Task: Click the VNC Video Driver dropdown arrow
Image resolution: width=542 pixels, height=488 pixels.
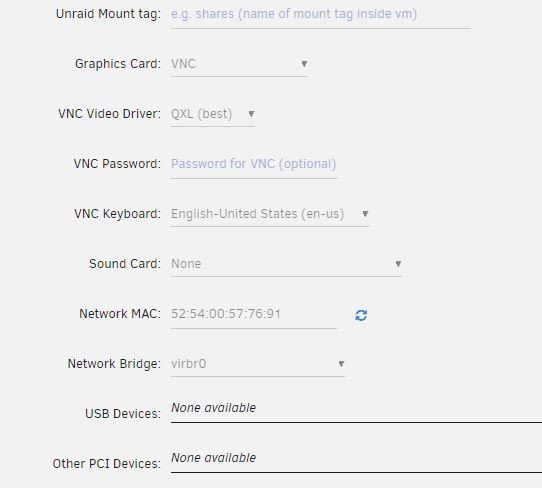Action: tap(251, 114)
